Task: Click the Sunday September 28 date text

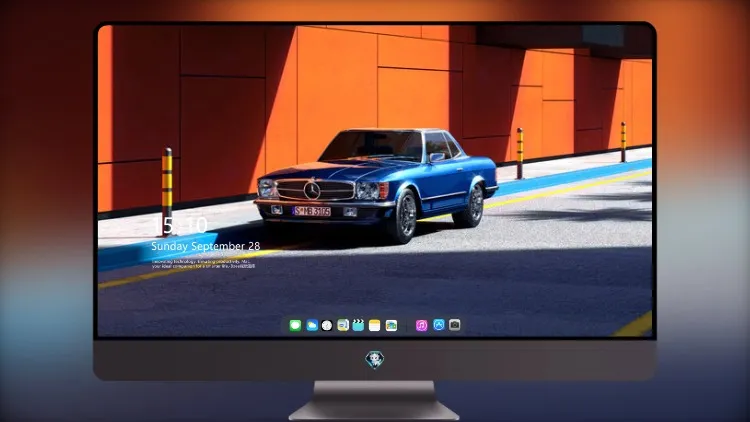Action: click(206, 246)
